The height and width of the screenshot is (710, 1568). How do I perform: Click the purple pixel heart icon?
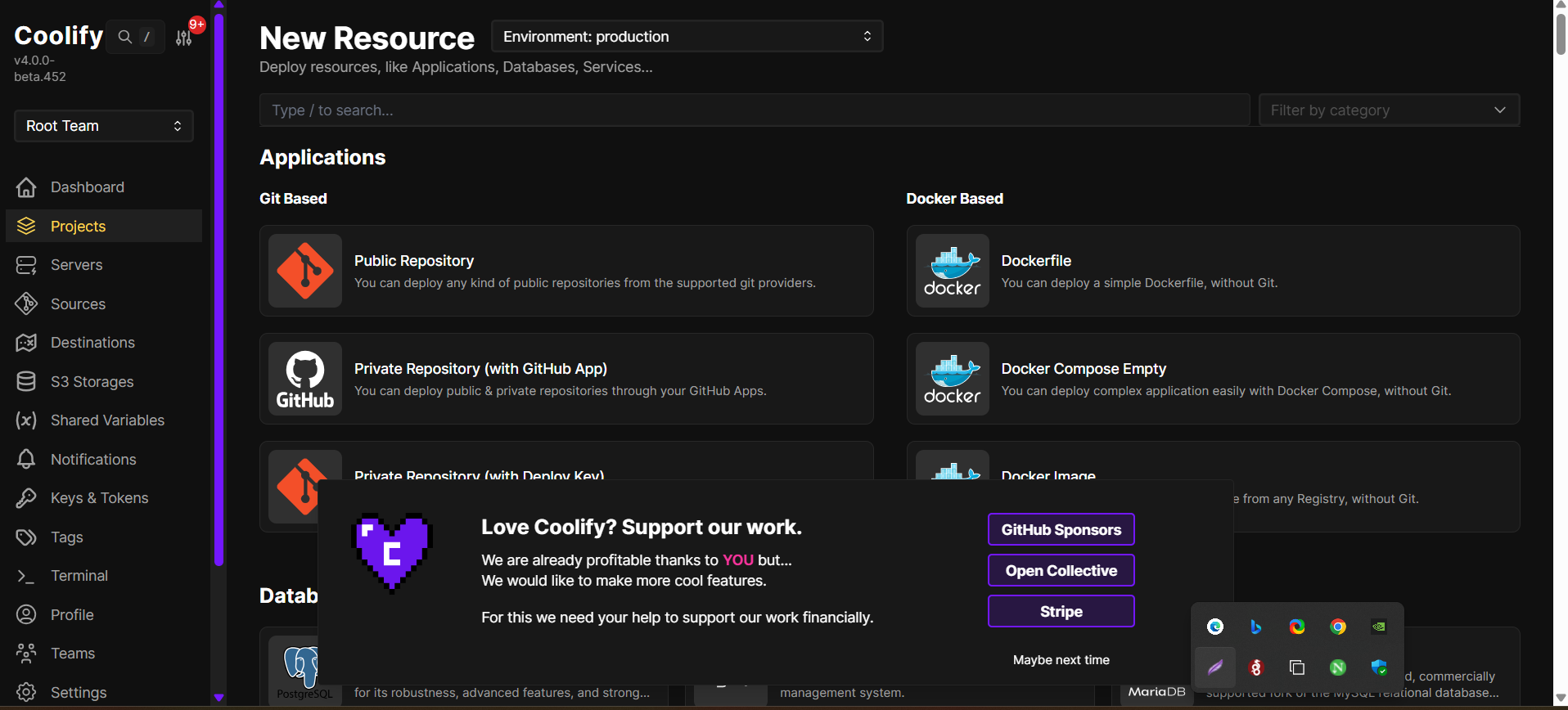[x=391, y=552]
